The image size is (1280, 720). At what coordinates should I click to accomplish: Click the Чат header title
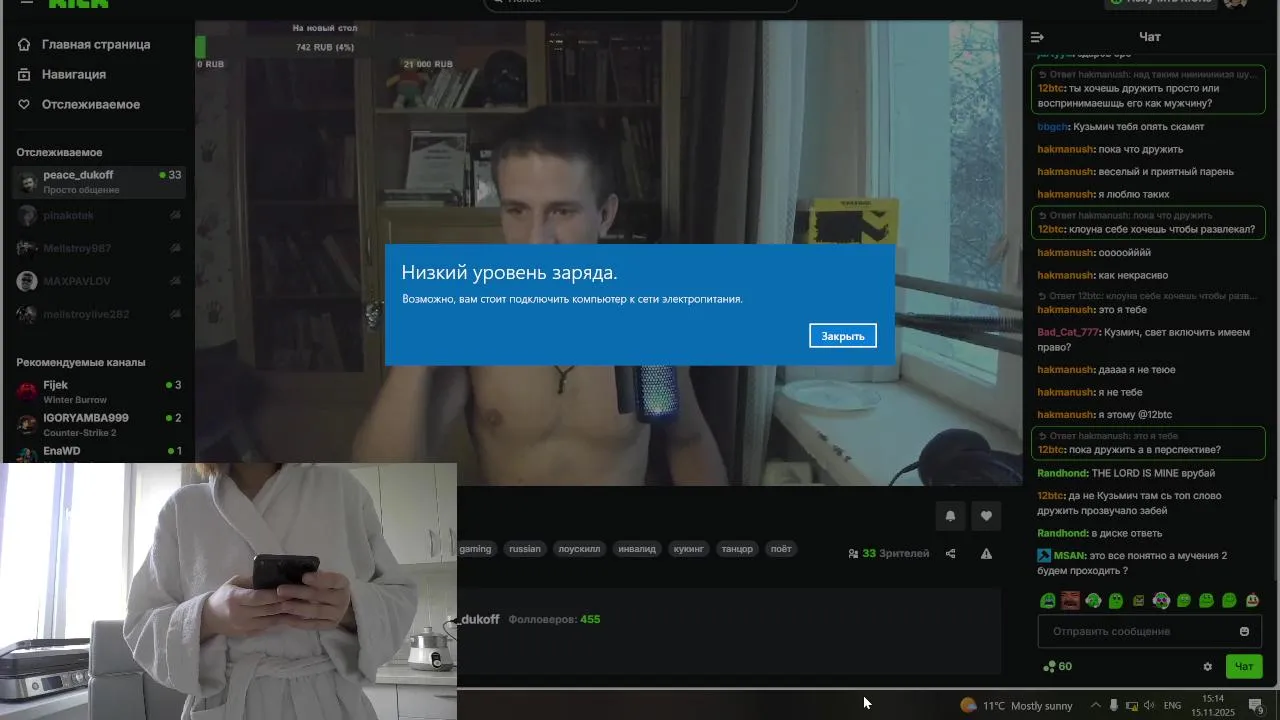[1150, 37]
